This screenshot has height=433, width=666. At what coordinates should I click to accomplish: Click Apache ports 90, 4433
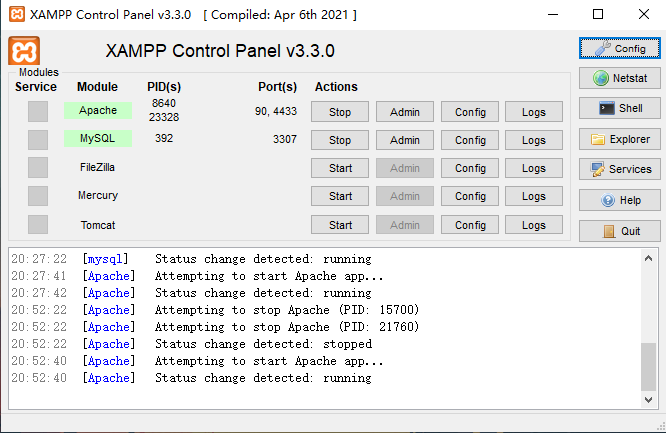[x=276, y=111]
